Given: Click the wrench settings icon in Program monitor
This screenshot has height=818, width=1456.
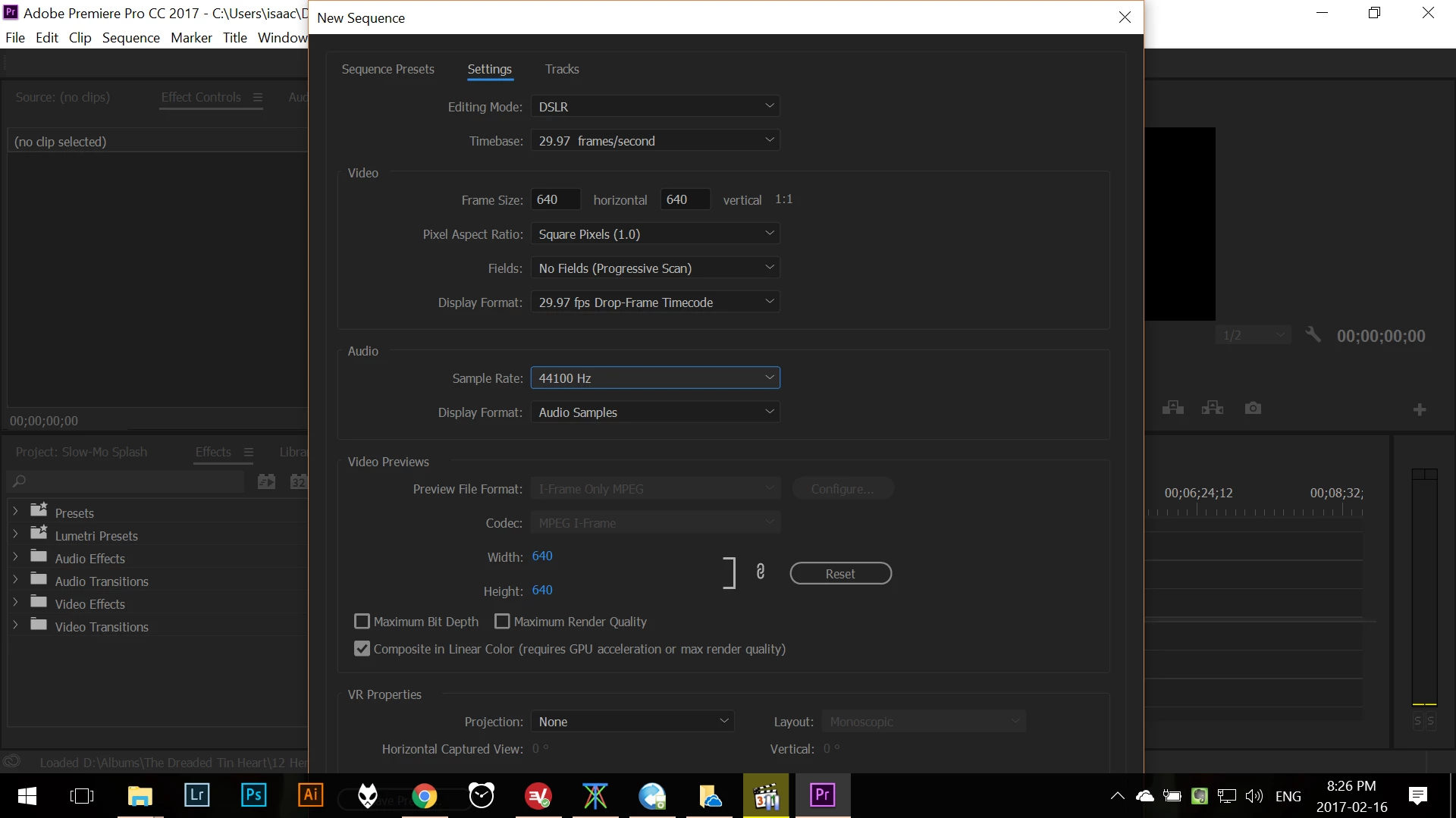Looking at the screenshot, I should point(1313,334).
